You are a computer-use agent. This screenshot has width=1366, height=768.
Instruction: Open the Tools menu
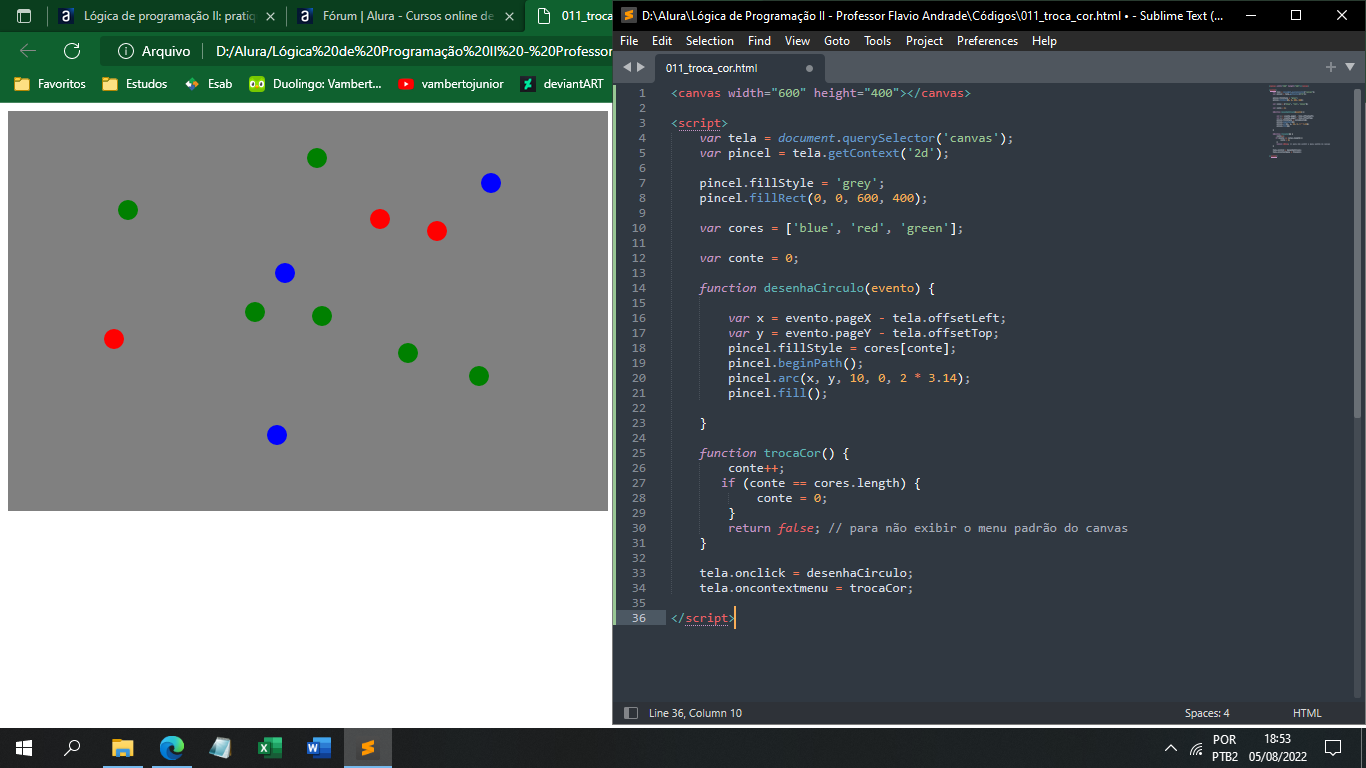[x=878, y=41]
